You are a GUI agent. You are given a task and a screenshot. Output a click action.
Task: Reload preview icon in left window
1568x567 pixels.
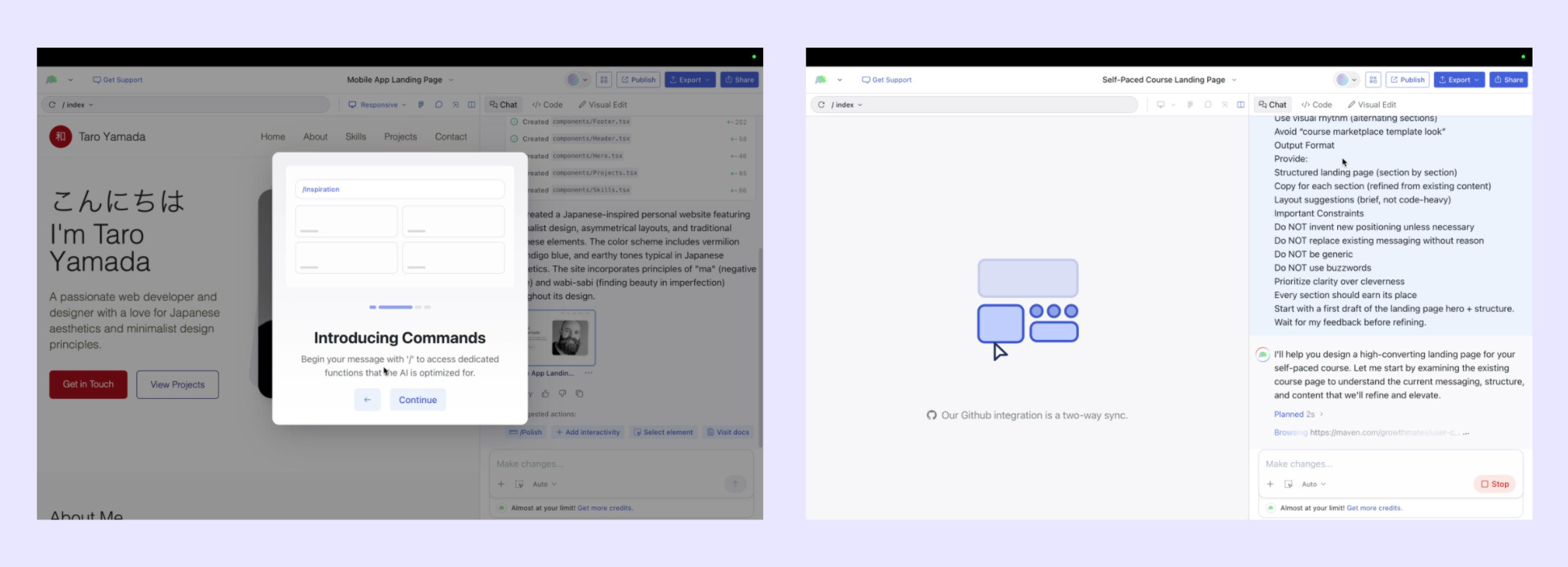pyautogui.click(x=52, y=105)
